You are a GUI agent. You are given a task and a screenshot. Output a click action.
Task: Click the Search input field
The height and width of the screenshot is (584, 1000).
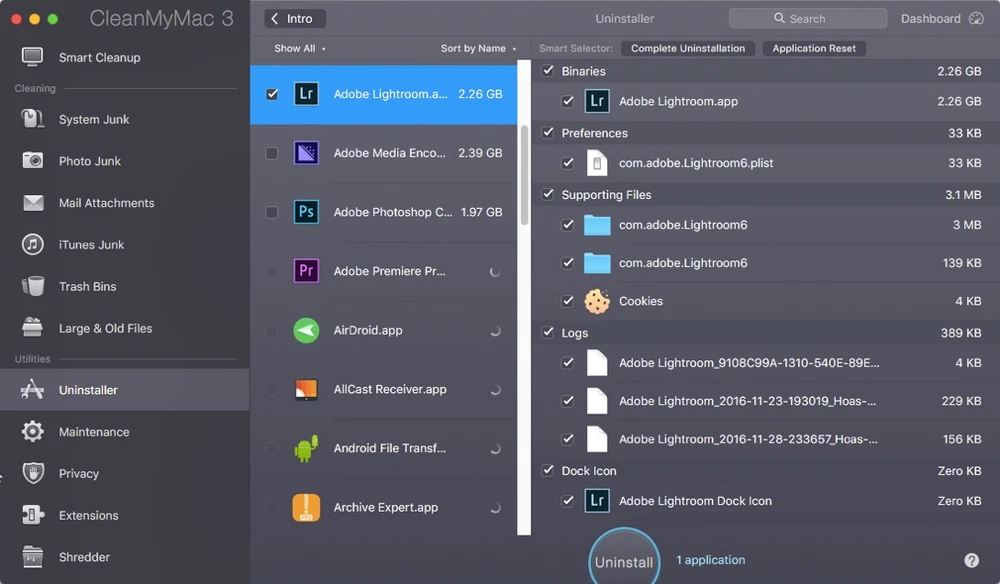(807, 18)
